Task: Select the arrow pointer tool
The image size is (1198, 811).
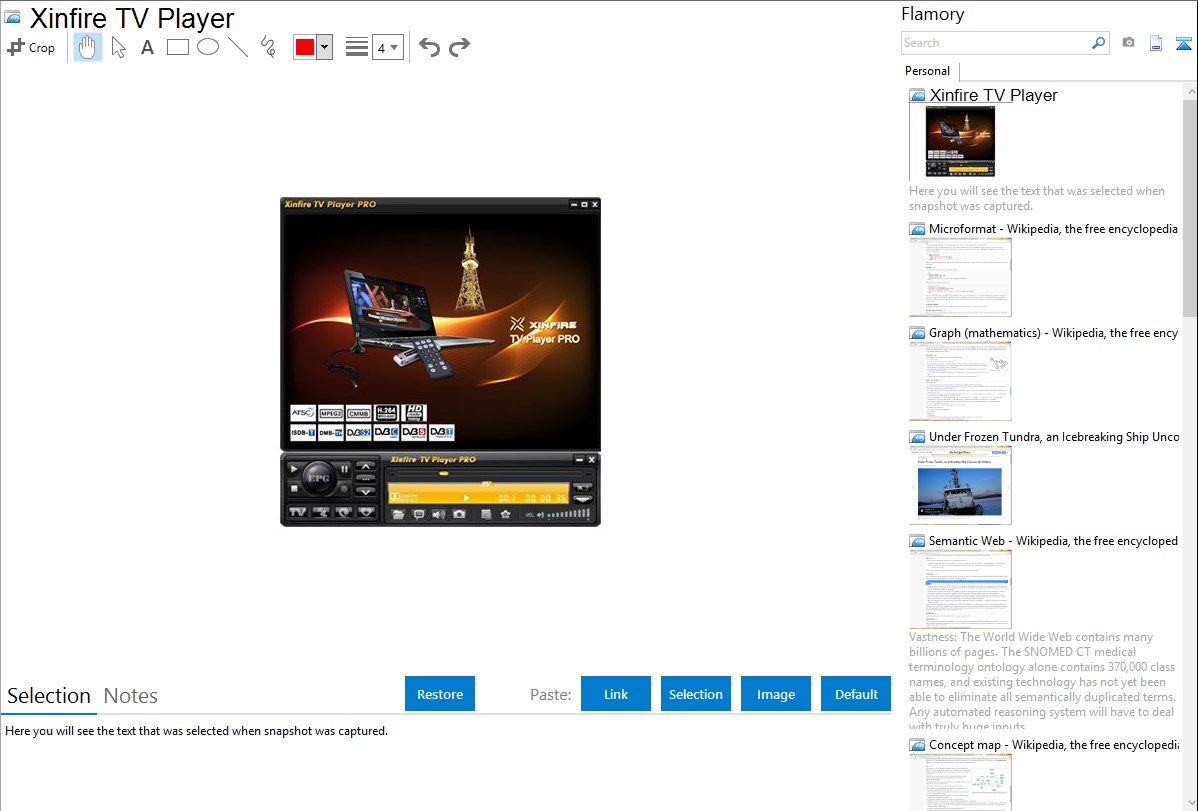Action: [119, 47]
